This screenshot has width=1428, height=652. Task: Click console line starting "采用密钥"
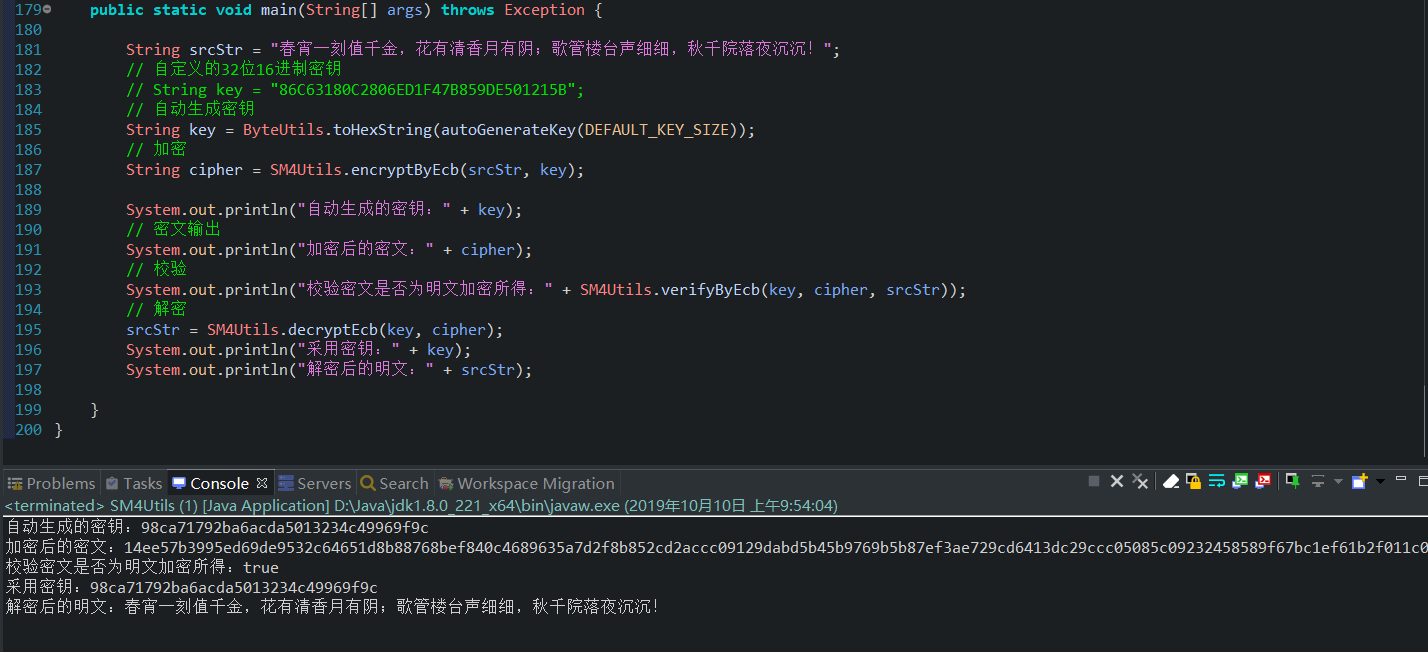pos(192,587)
